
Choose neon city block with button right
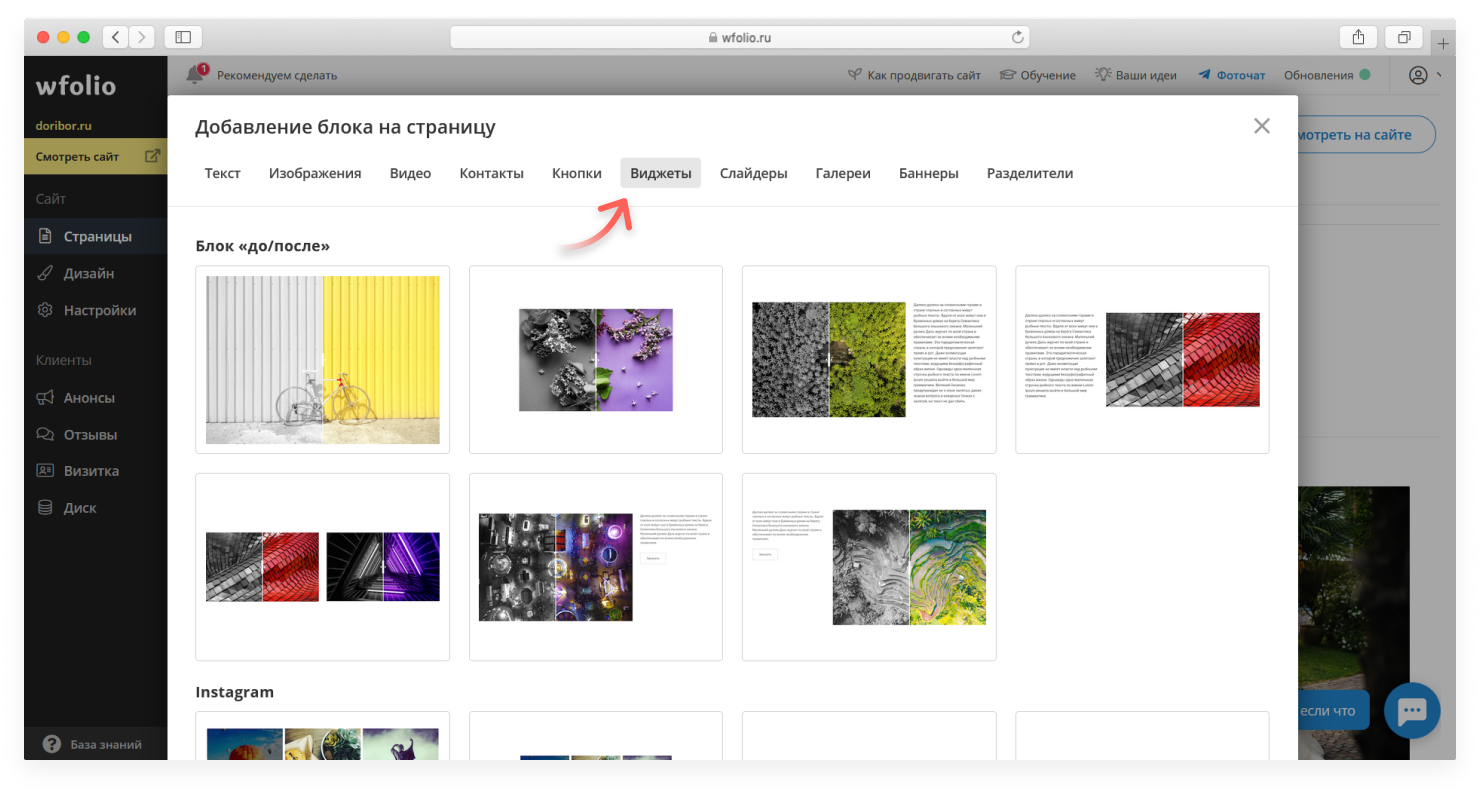596,567
